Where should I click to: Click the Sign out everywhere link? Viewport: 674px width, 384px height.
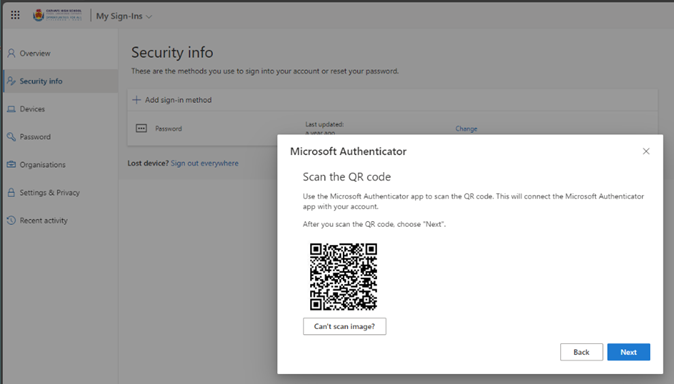(x=205, y=163)
